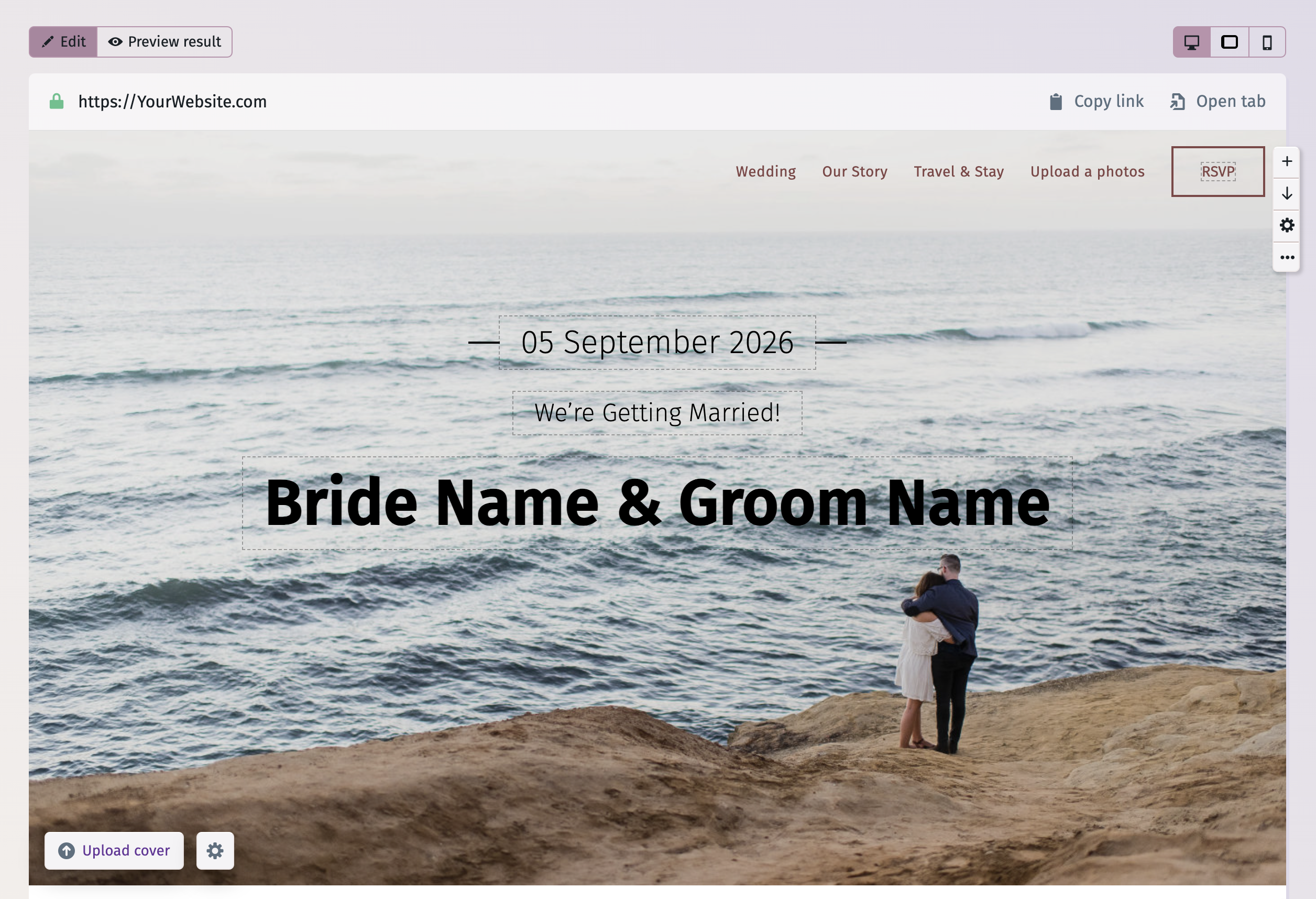This screenshot has width=1316, height=899.
Task: Switch preview to mobile view
Action: 1267,41
